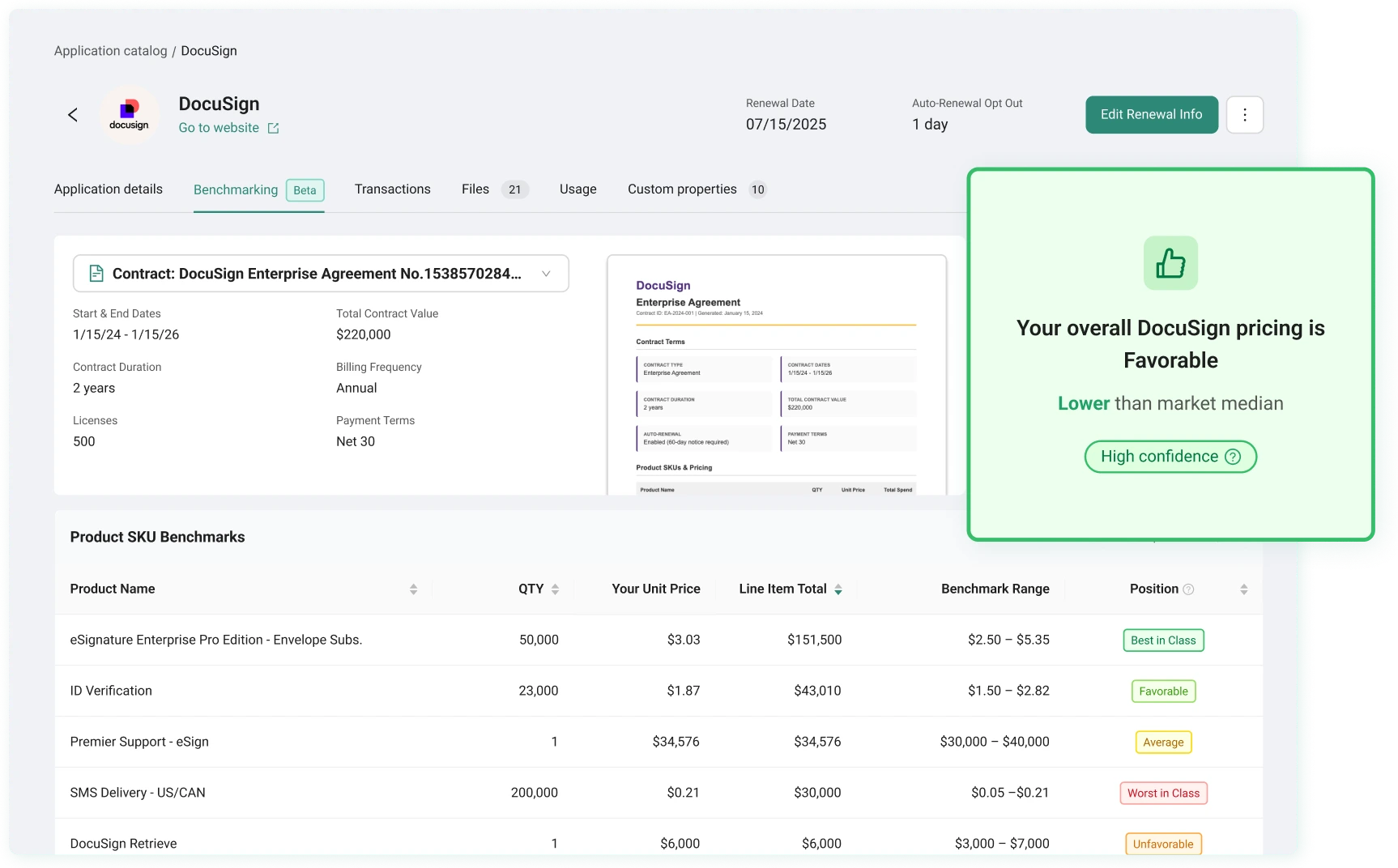Switch to the Usage tab
1398x868 pixels.
coord(578,189)
